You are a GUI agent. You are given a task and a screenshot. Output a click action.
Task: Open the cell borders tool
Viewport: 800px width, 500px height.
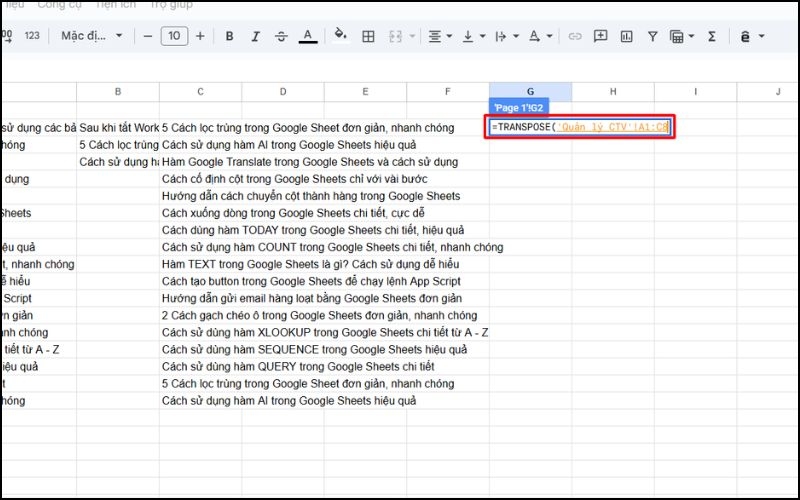(368, 36)
